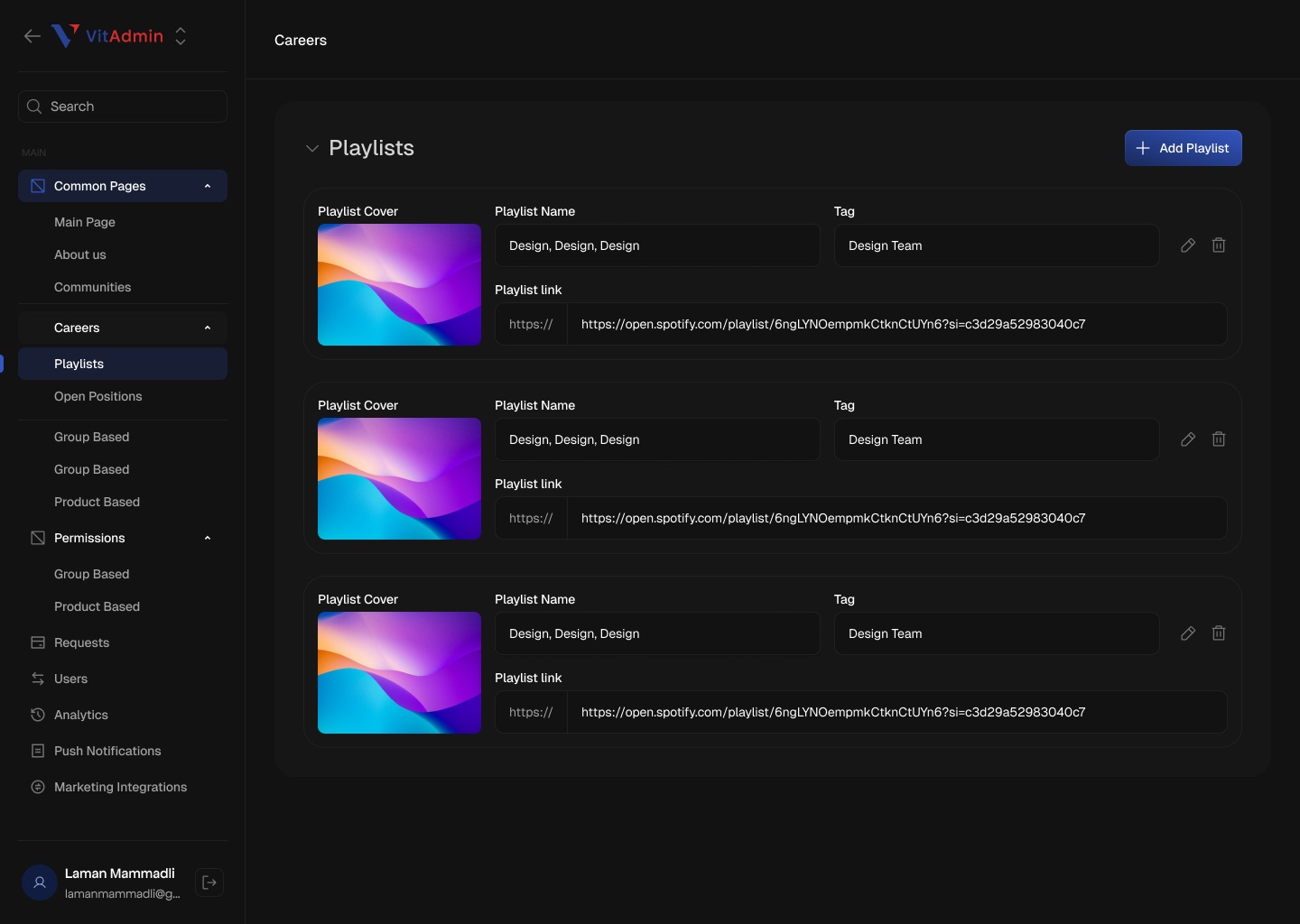This screenshot has height=924, width=1300.
Task: Click the first playlist's name field
Action: click(657, 245)
